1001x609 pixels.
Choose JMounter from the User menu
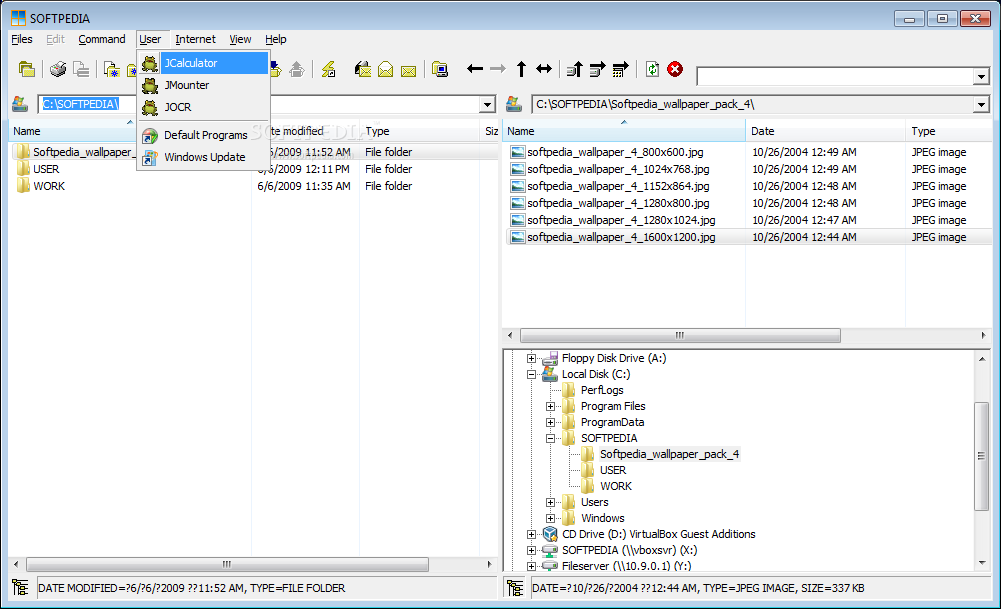click(x=204, y=85)
